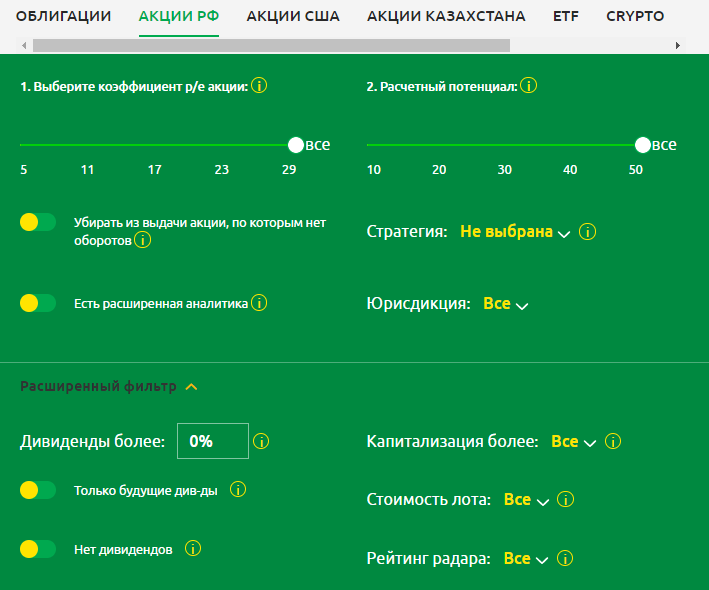Switch to АКЦИИ США tab
The height and width of the screenshot is (590, 709).
[x=293, y=17]
